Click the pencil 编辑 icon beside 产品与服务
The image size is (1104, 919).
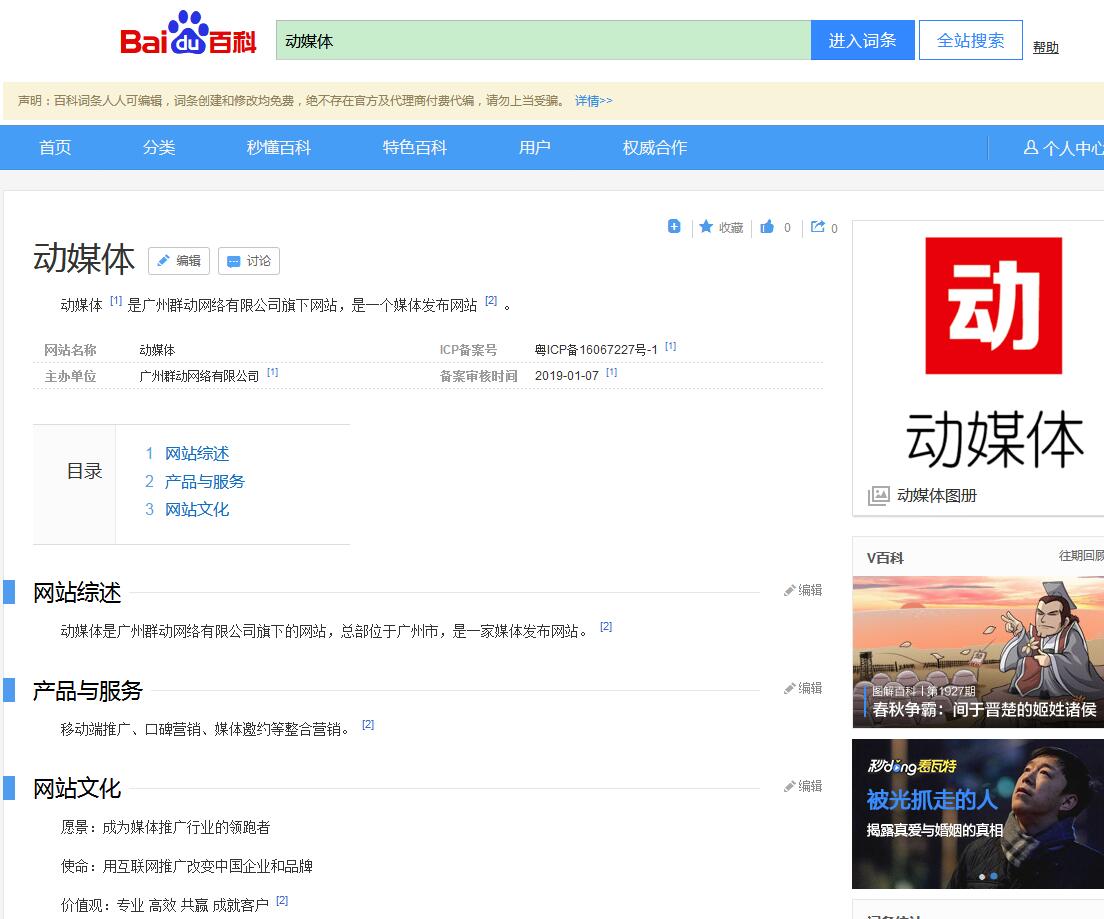click(789, 688)
